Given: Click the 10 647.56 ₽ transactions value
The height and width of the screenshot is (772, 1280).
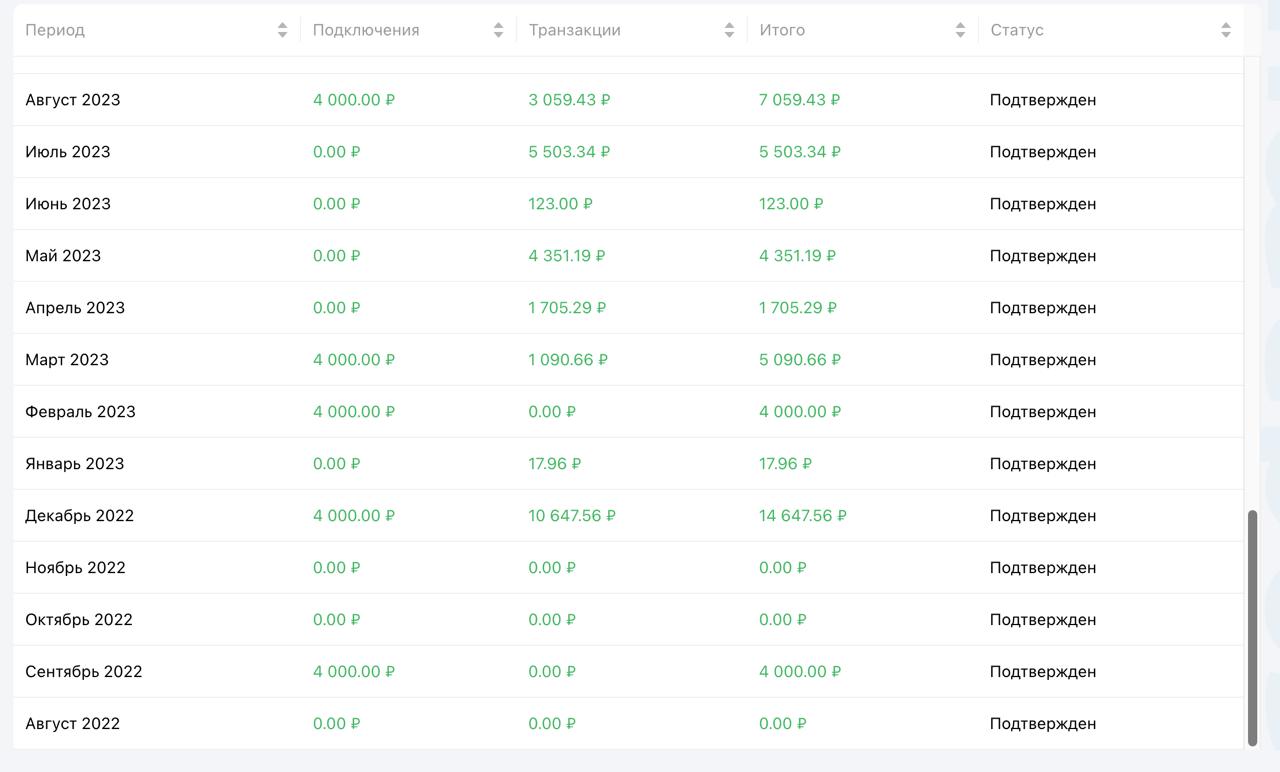Looking at the screenshot, I should pos(572,516).
